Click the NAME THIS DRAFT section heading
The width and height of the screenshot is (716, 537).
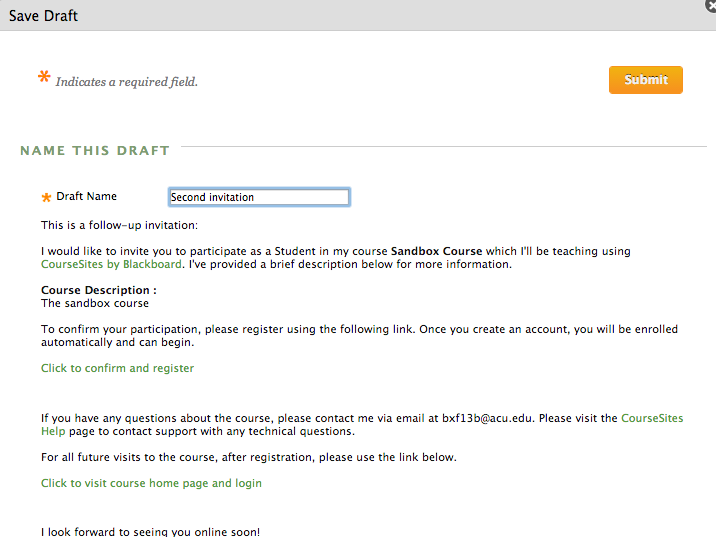[95, 151]
